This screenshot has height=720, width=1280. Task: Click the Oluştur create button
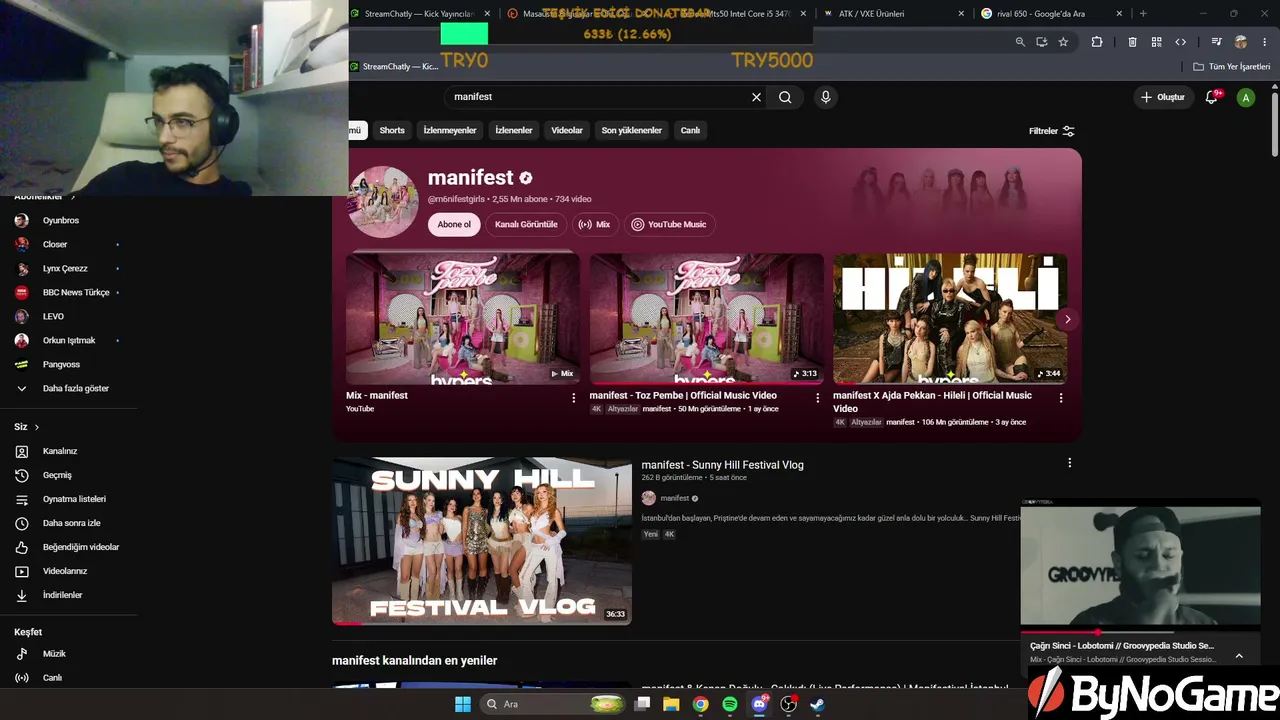(1162, 97)
